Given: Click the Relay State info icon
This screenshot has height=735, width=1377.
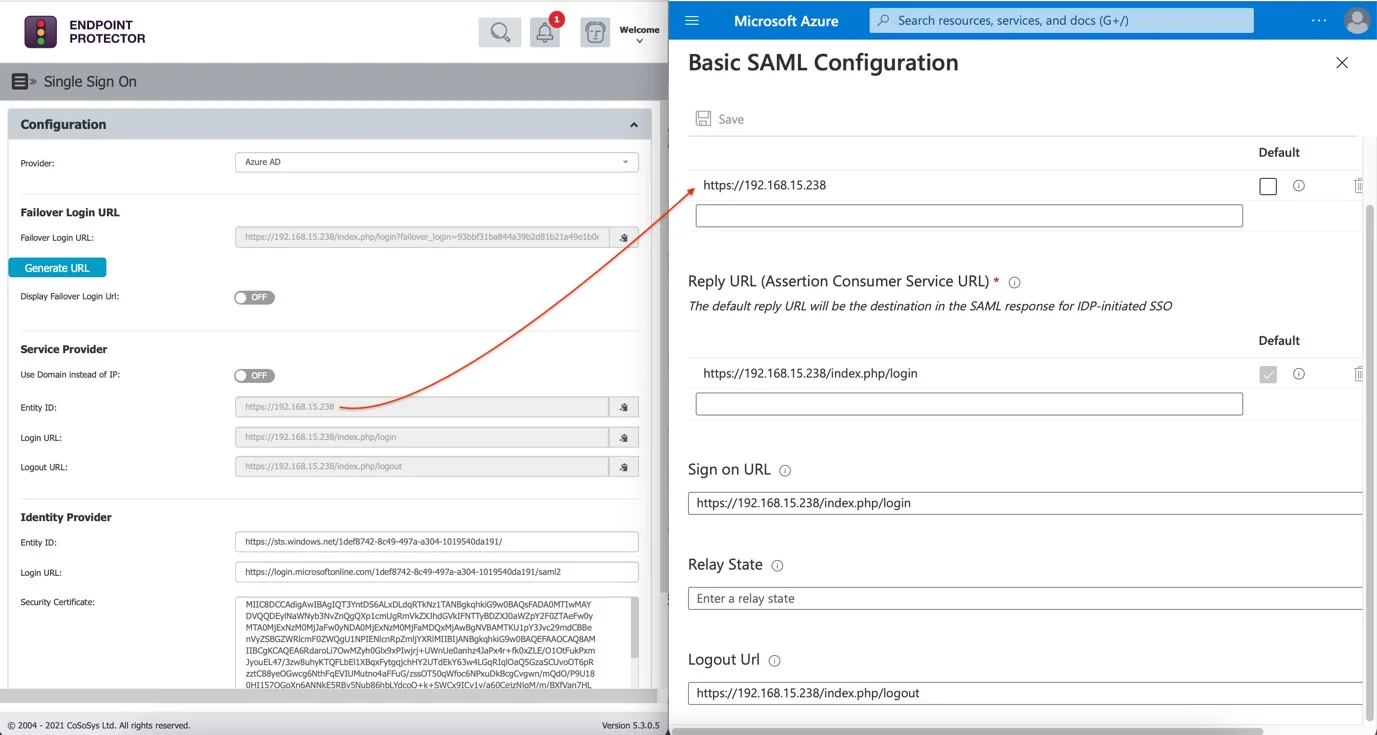Looking at the screenshot, I should coord(777,566).
